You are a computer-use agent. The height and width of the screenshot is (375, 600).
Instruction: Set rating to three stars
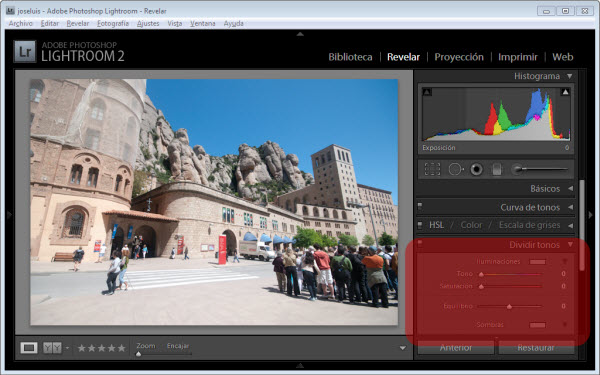101,348
